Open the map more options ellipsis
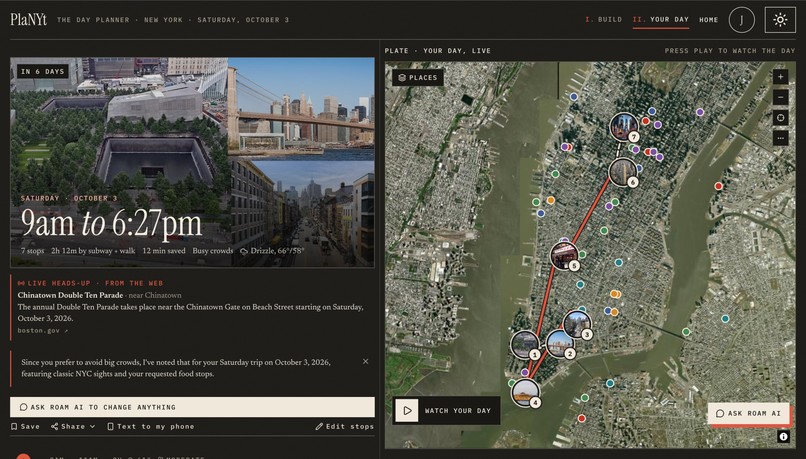806x459 pixels. pyautogui.click(x=780, y=138)
